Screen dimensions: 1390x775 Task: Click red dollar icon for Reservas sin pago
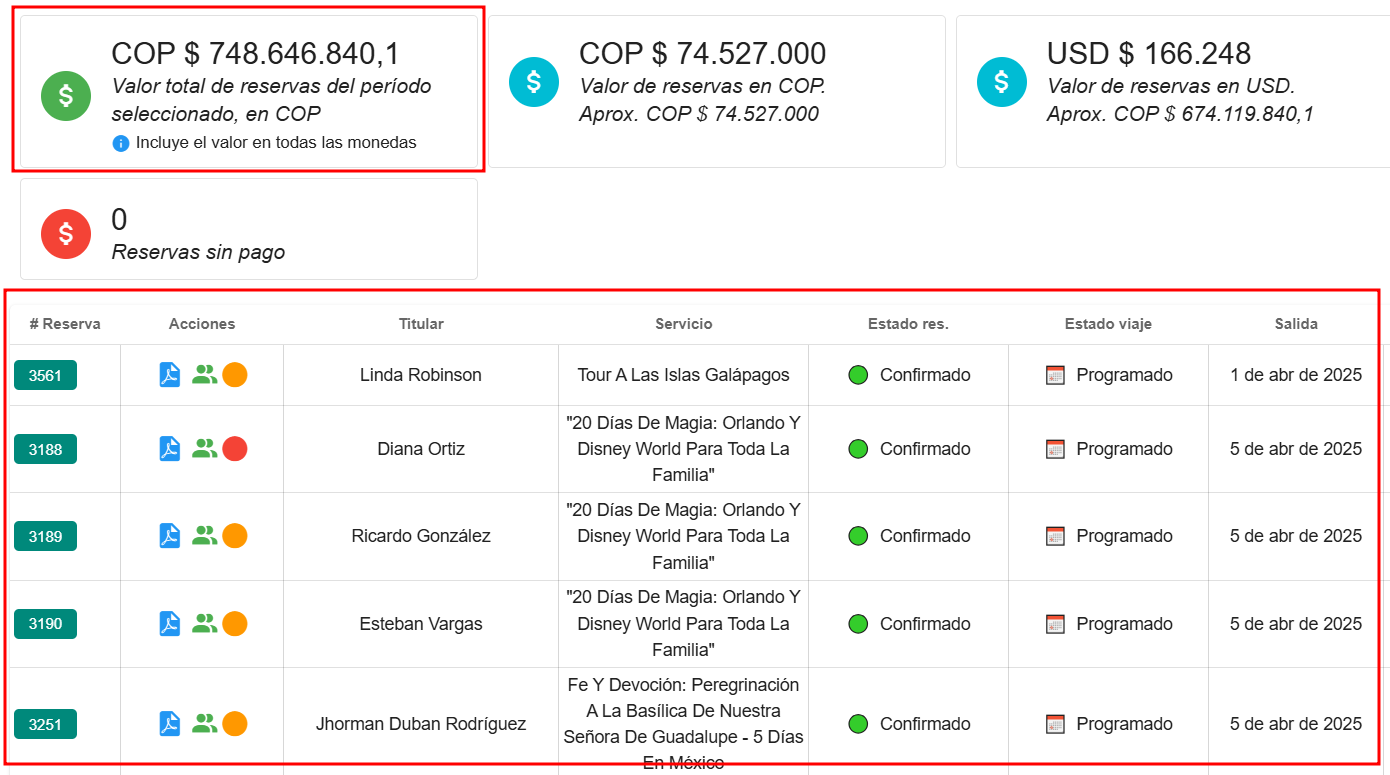(66, 234)
